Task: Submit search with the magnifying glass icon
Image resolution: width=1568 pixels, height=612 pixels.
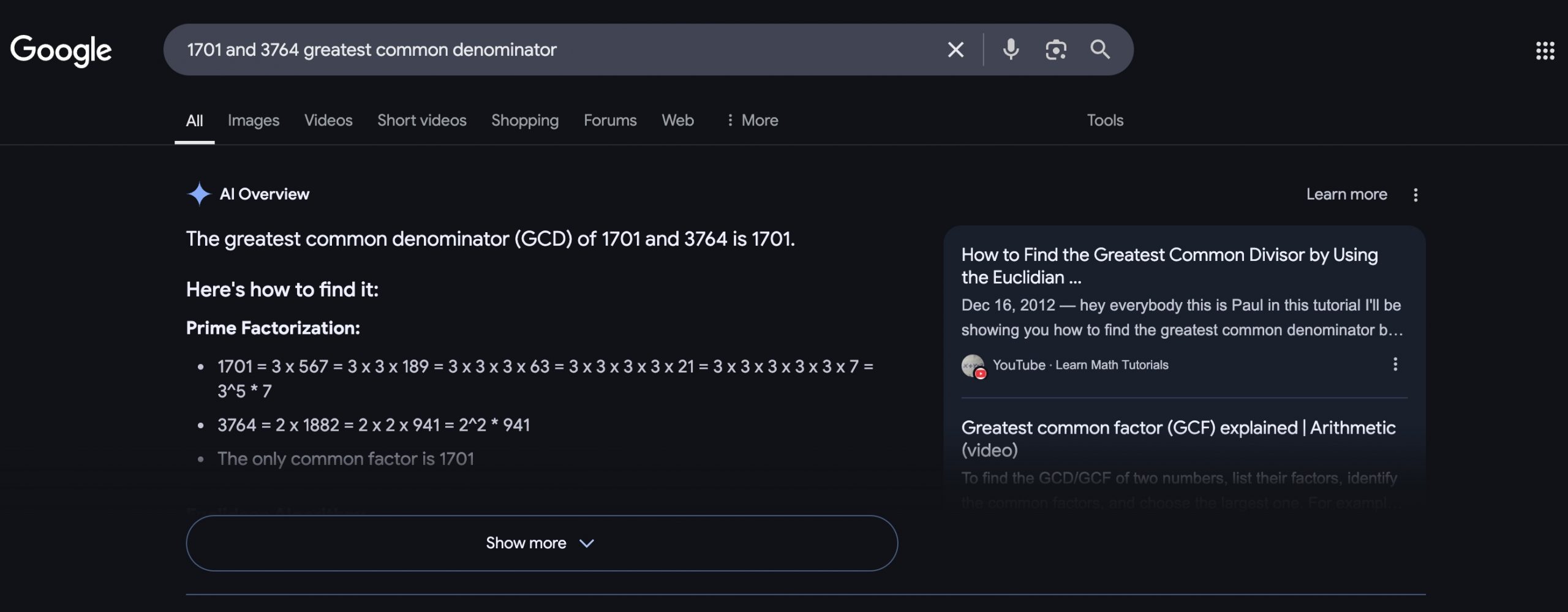Action: [1100, 50]
